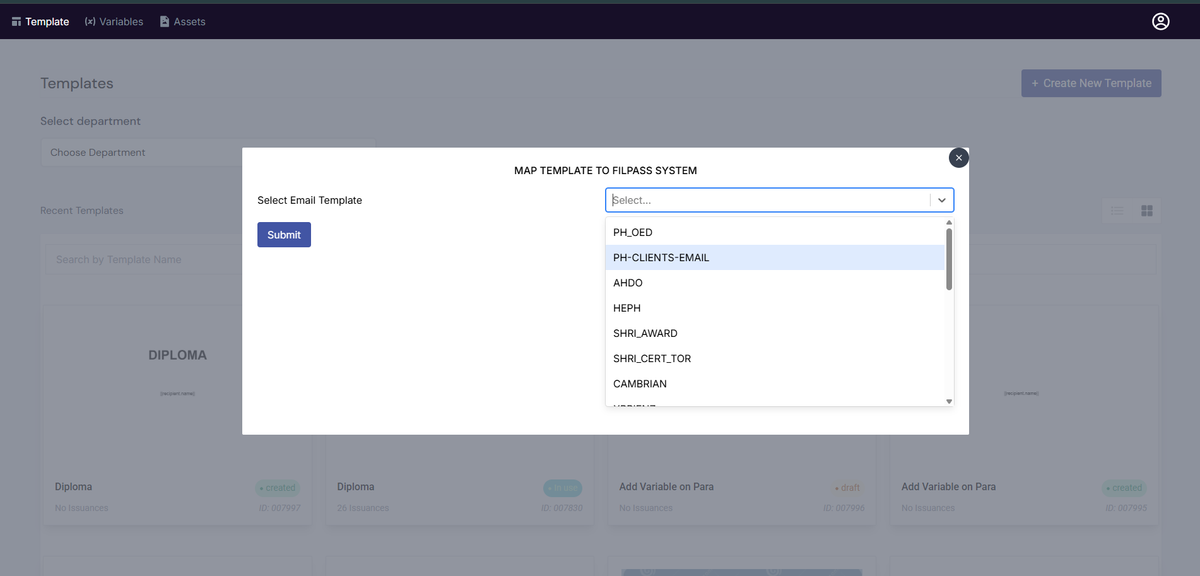Open the user account profile icon

[1160, 21]
